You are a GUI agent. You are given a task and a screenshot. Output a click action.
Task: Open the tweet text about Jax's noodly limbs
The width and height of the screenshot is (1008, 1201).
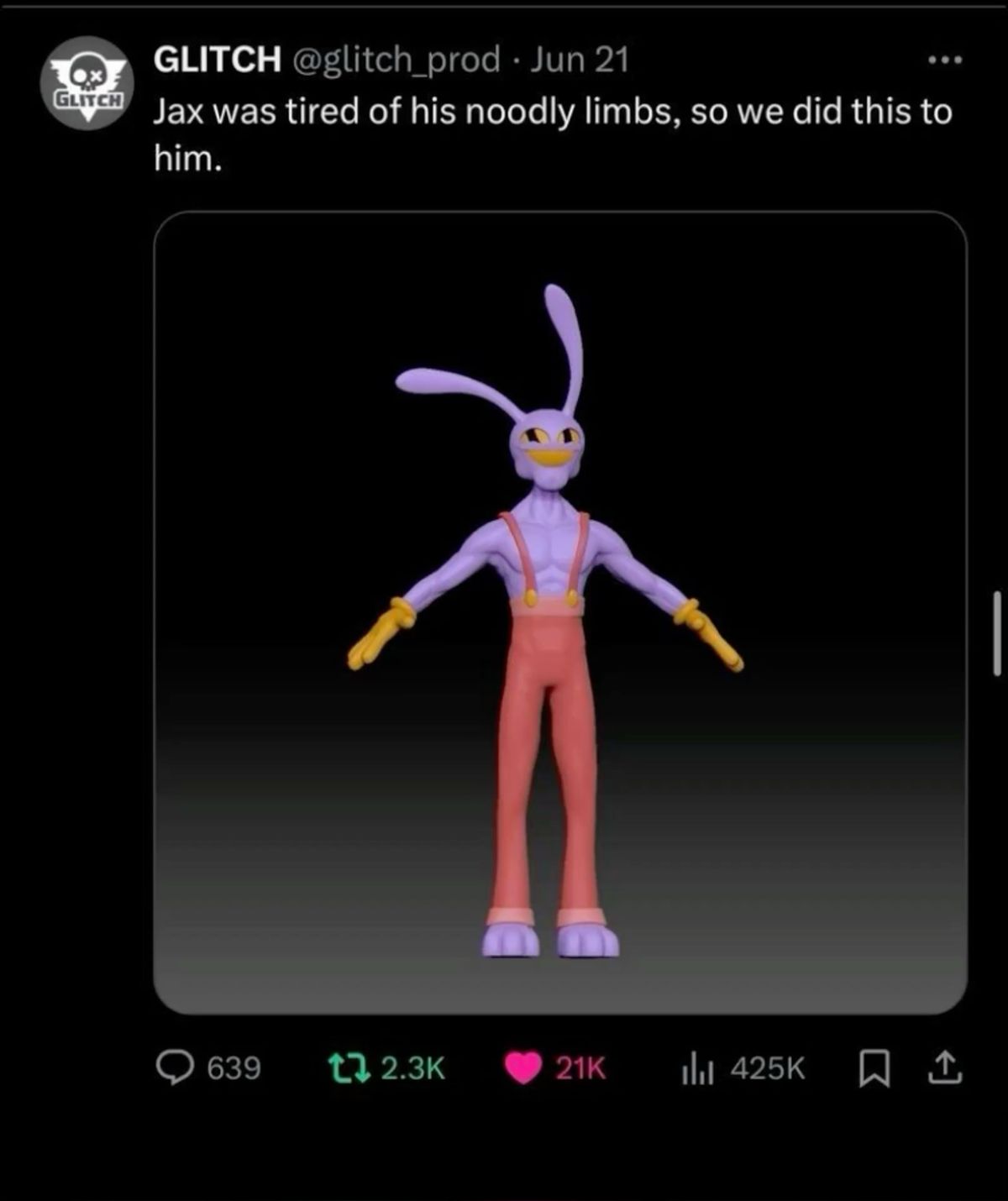click(553, 134)
